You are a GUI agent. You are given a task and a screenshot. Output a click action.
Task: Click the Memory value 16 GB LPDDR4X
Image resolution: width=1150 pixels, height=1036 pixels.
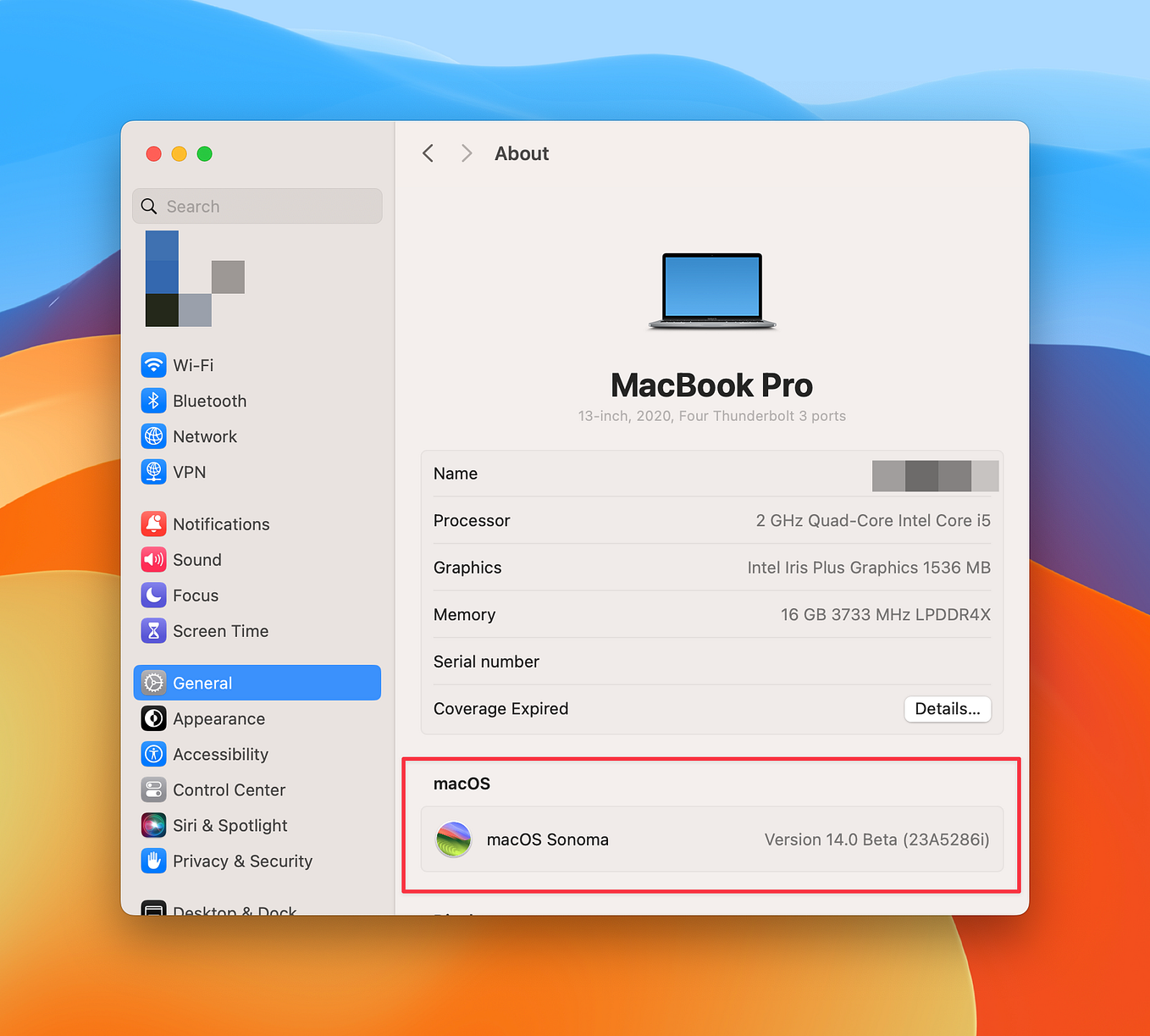[886, 615]
